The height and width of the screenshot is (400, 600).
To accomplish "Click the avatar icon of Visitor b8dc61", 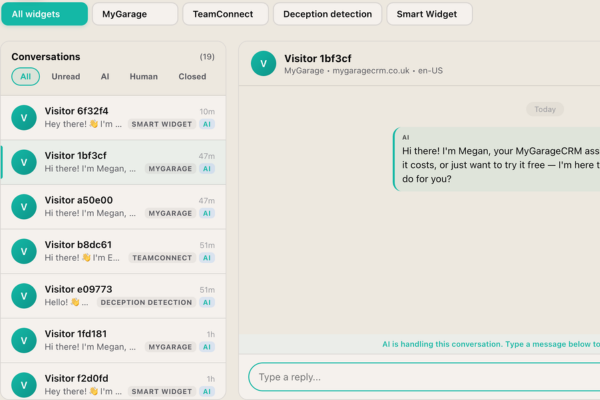I will coord(24,251).
